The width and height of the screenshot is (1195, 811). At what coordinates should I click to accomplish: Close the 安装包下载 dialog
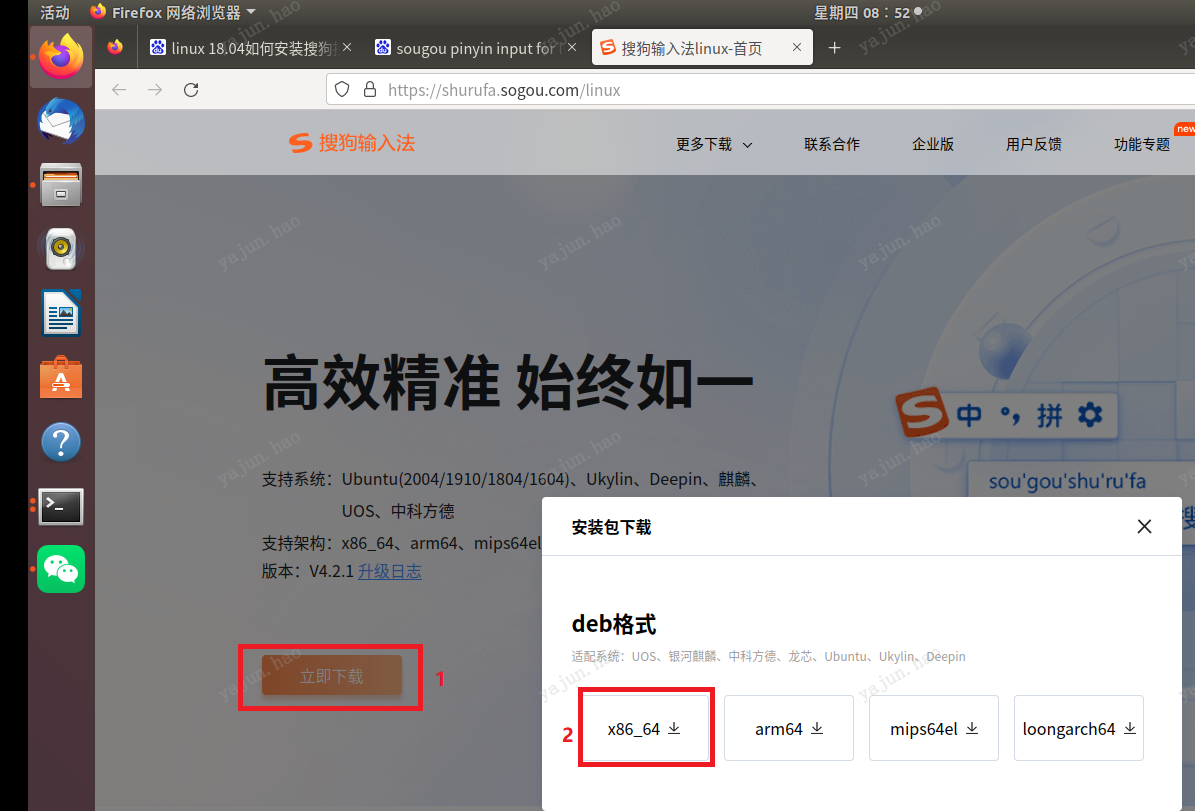[1144, 527]
